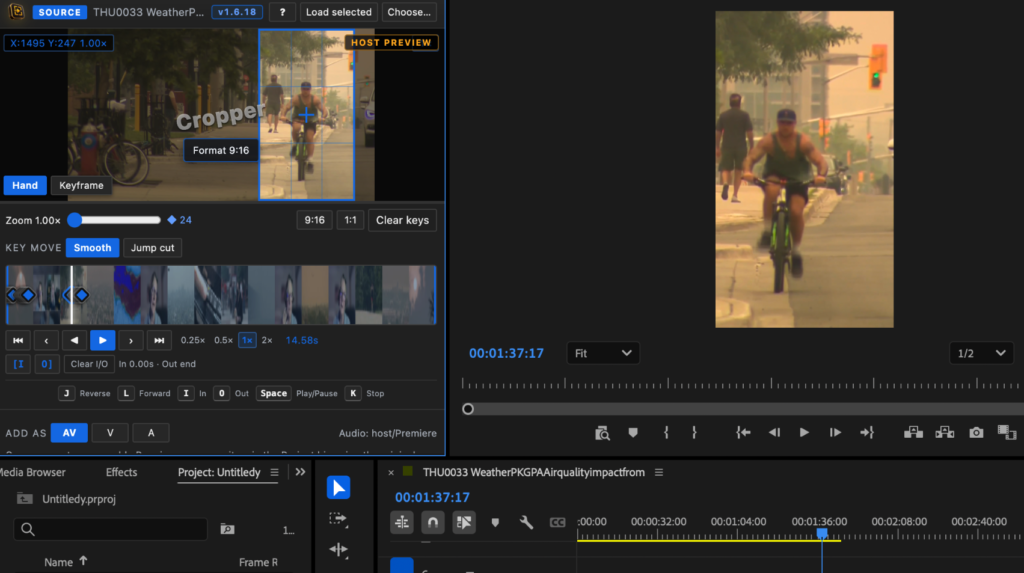1024x573 pixels.
Task: Click the new bin folder icon
Action: pos(227,529)
